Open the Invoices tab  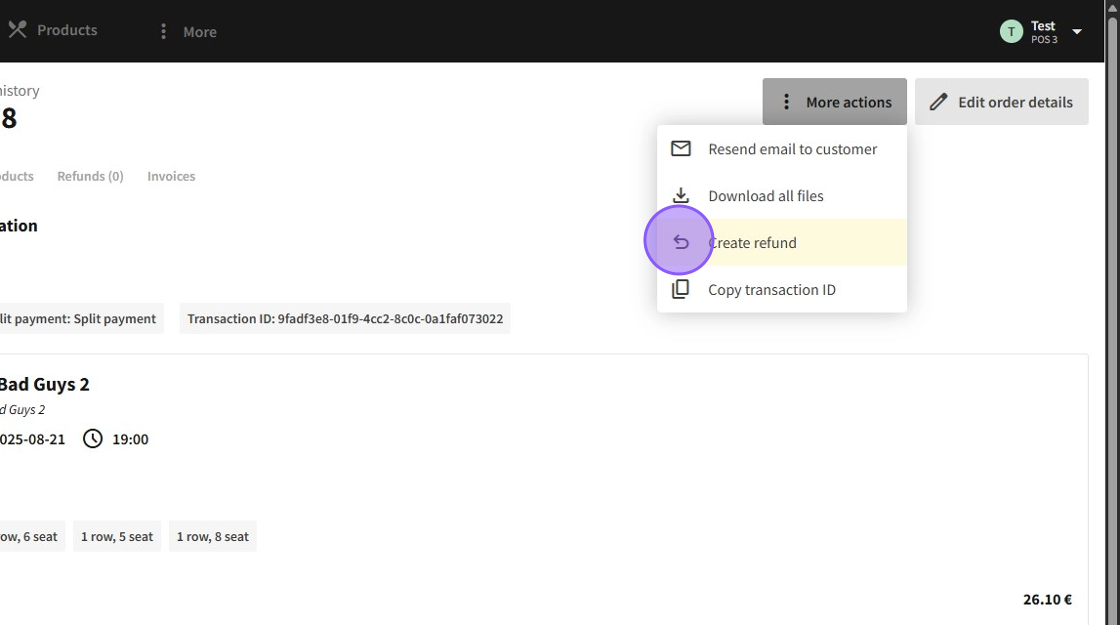[171, 176]
